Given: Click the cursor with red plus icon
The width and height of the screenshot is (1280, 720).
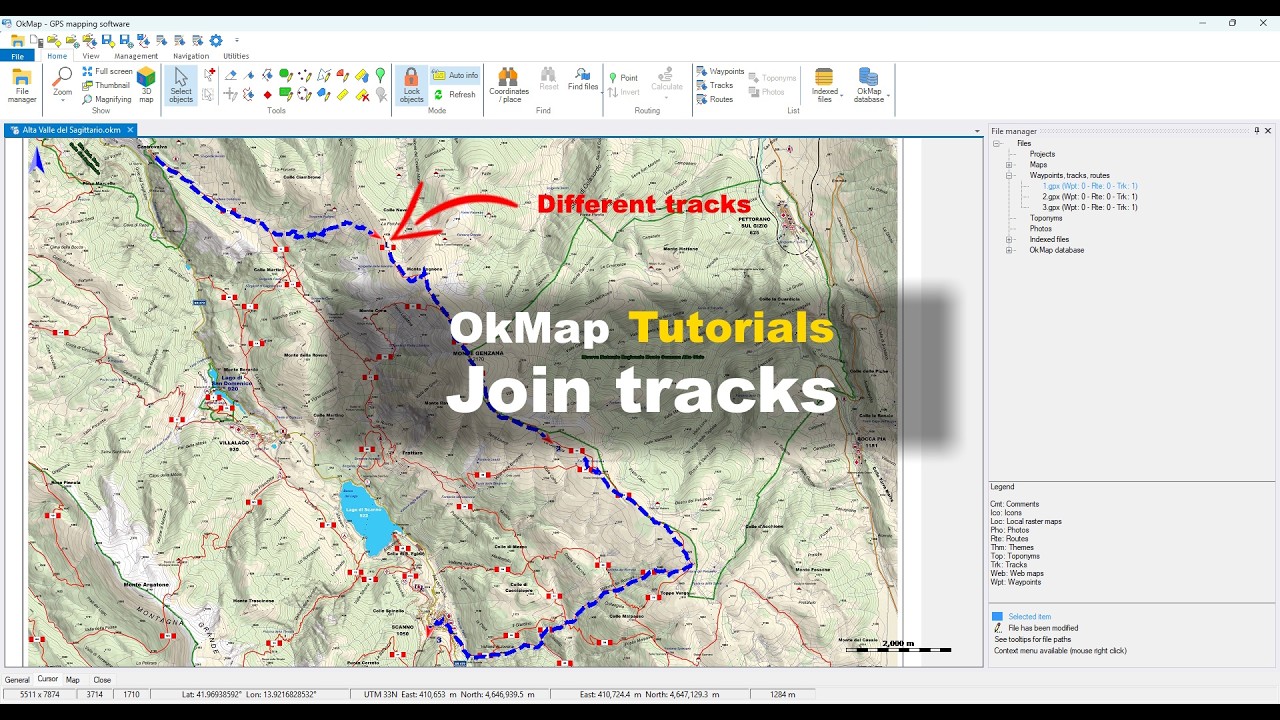Looking at the screenshot, I should (x=208, y=74).
